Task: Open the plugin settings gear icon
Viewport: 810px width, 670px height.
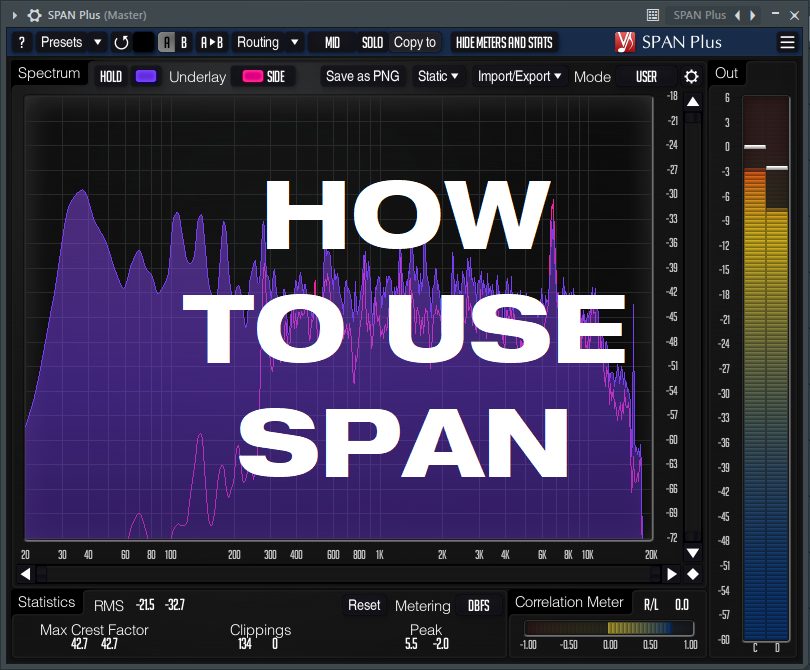Action: click(x=689, y=75)
